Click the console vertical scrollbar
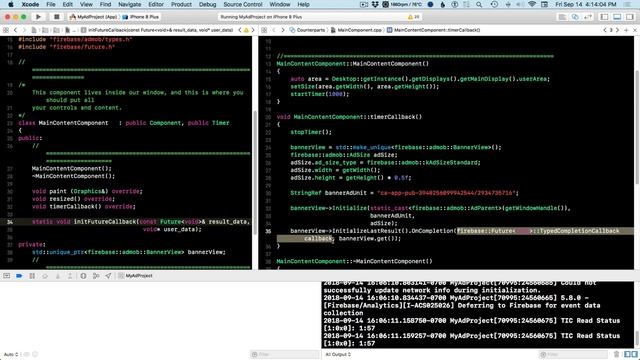Viewport: 640px width, 360px height. [637, 338]
